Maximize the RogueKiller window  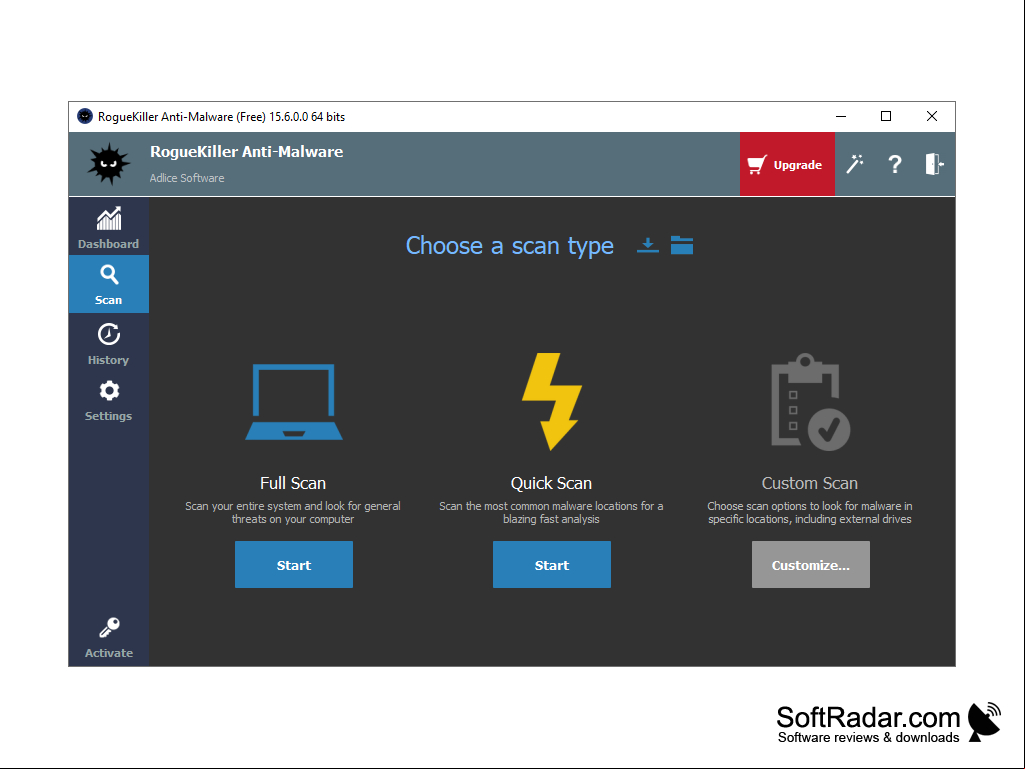coord(886,116)
